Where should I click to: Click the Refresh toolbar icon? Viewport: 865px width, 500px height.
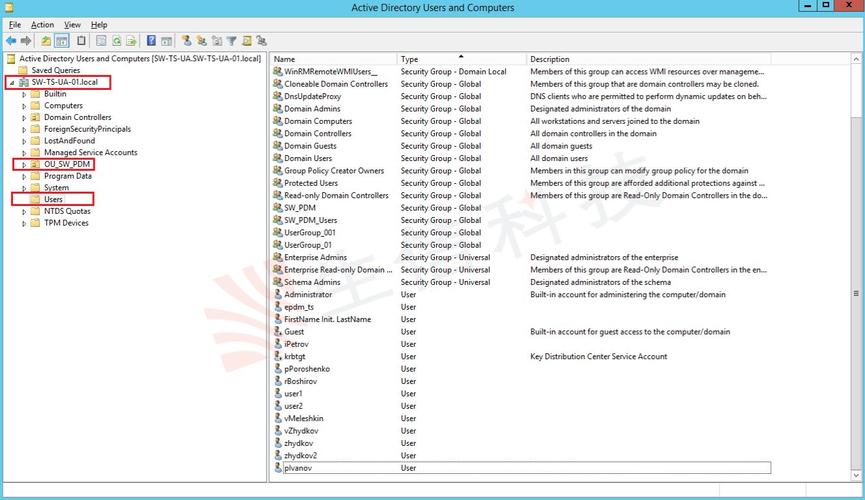(x=117, y=41)
